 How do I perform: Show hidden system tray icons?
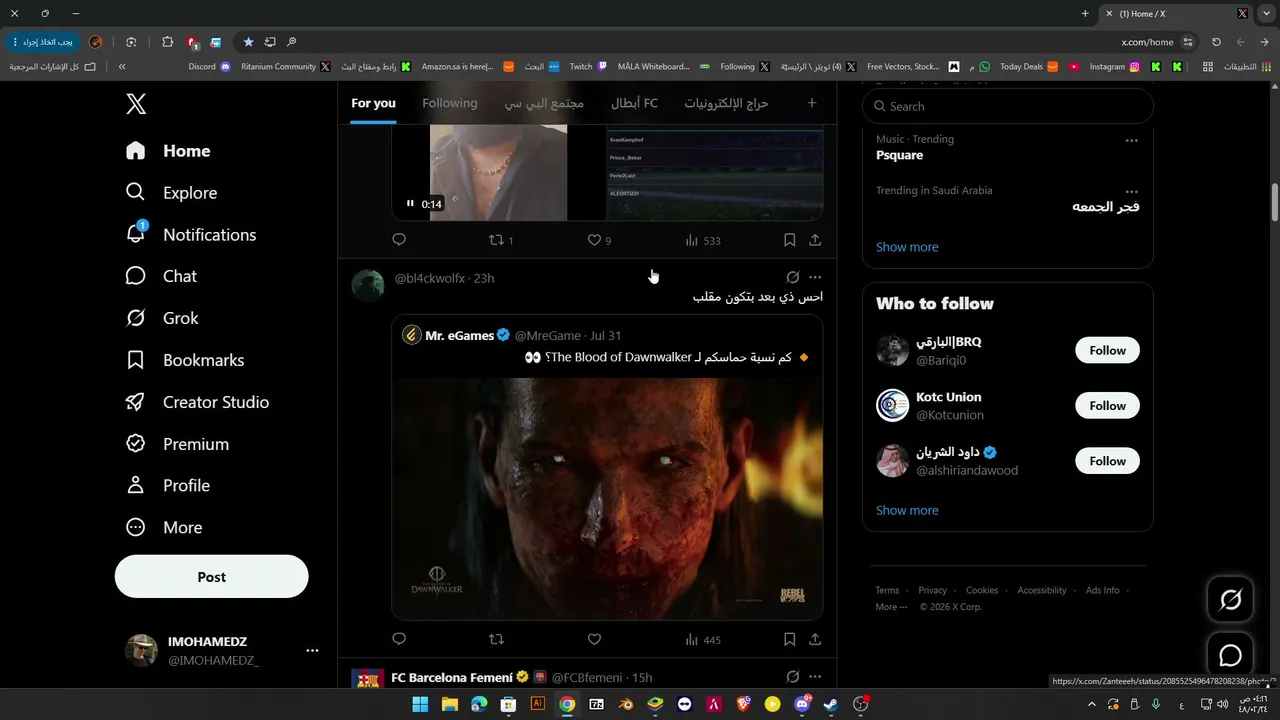pos(1092,704)
